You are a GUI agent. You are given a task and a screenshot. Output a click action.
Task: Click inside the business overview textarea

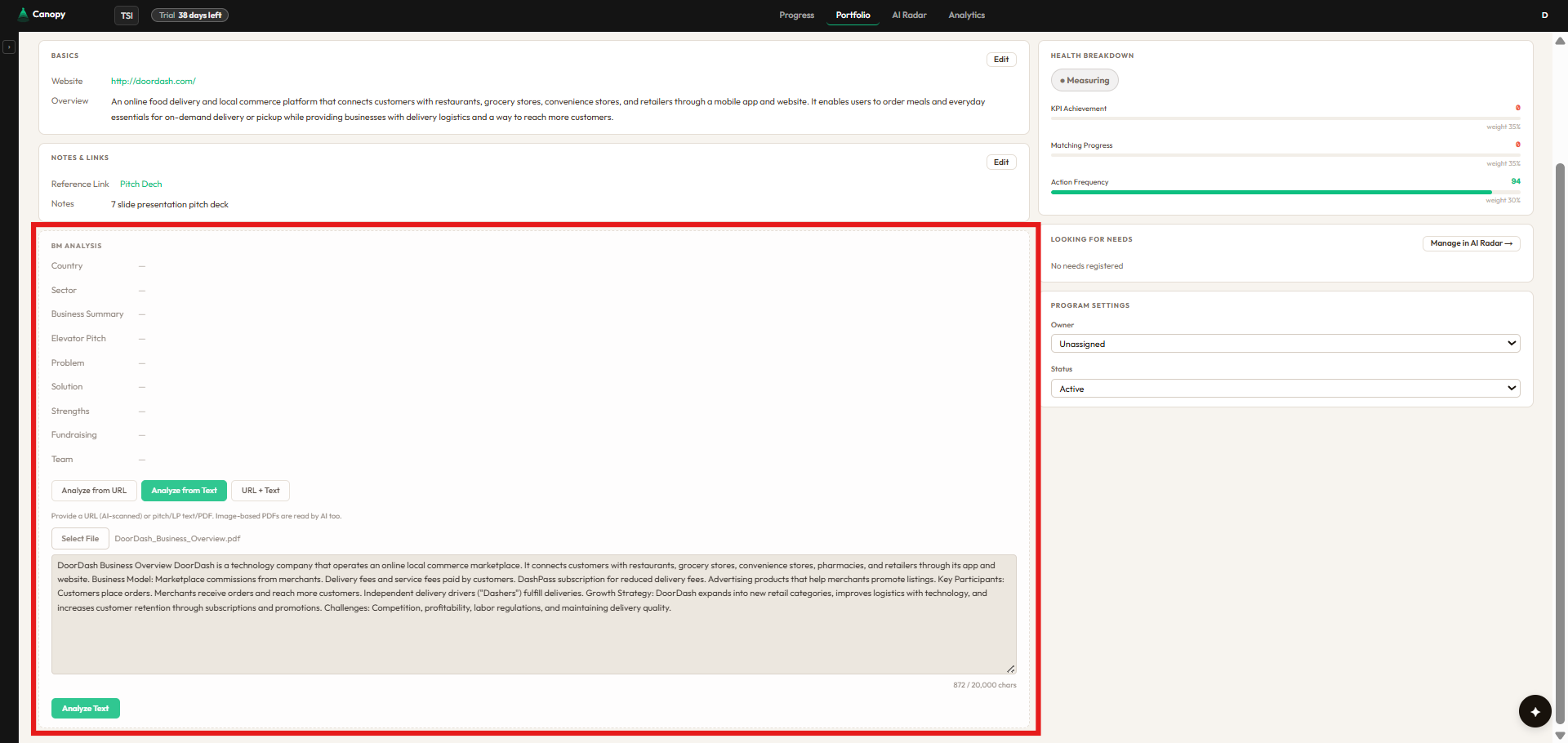pyautogui.click(x=533, y=614)
